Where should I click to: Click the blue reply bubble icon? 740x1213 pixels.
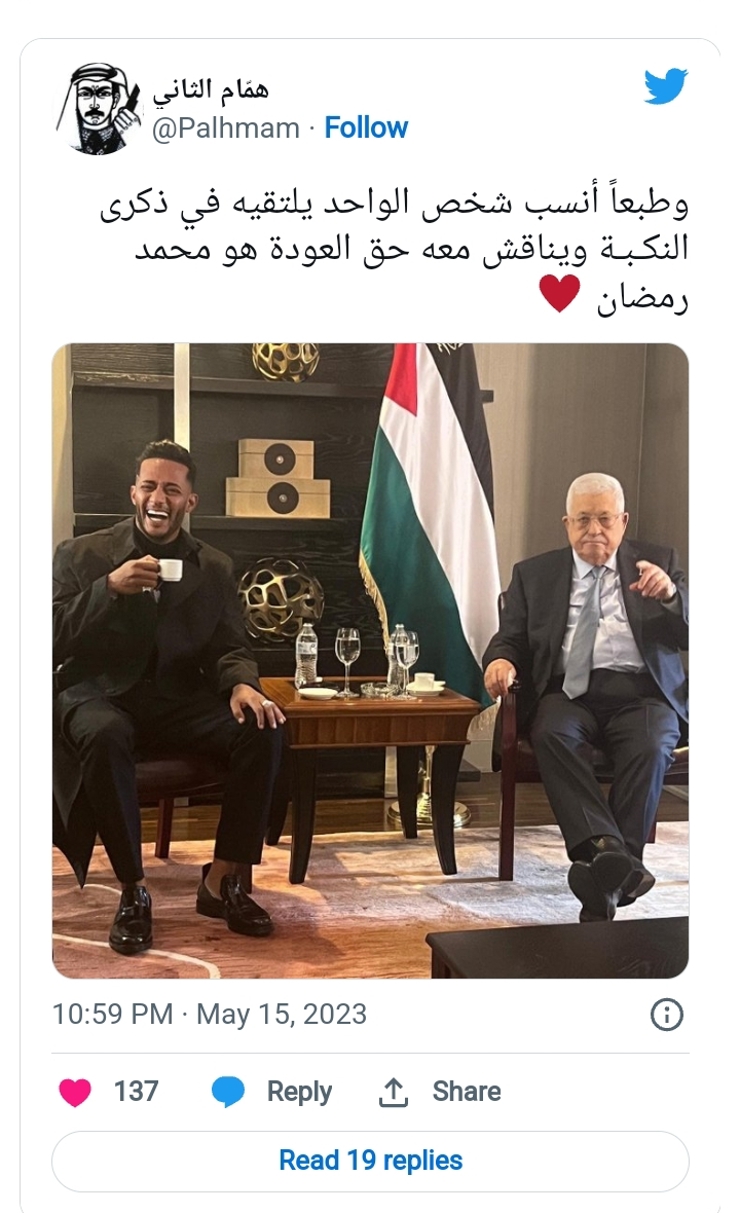coord(229,1092)
